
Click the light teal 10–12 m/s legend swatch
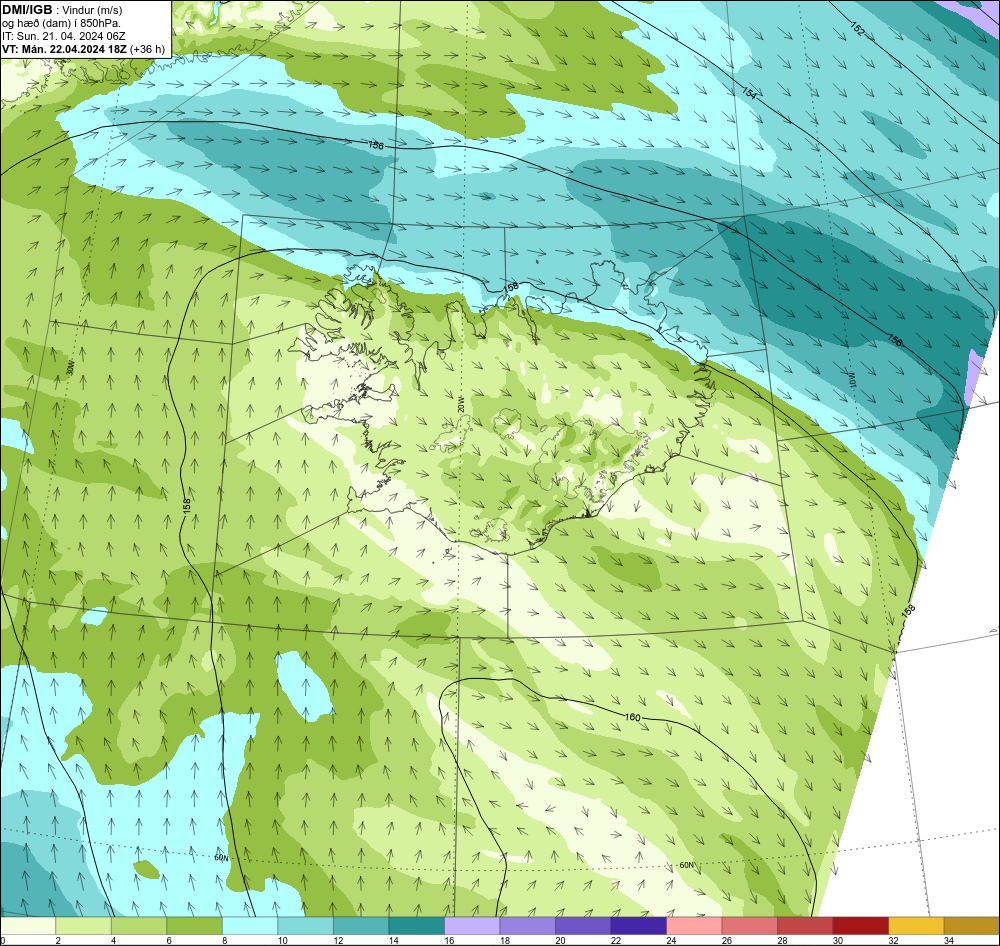tap(305, 926)
